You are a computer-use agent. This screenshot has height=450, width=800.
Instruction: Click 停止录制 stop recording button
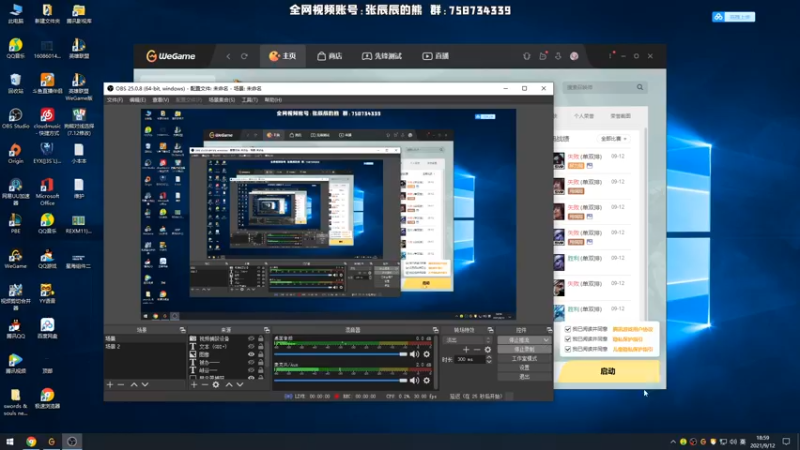524,349
